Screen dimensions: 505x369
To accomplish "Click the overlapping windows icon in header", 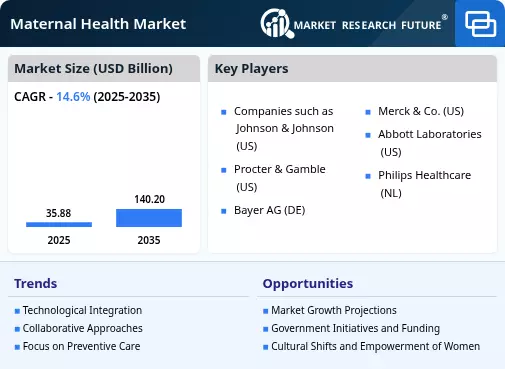I will pyautogui.click(x=480, y=24).
